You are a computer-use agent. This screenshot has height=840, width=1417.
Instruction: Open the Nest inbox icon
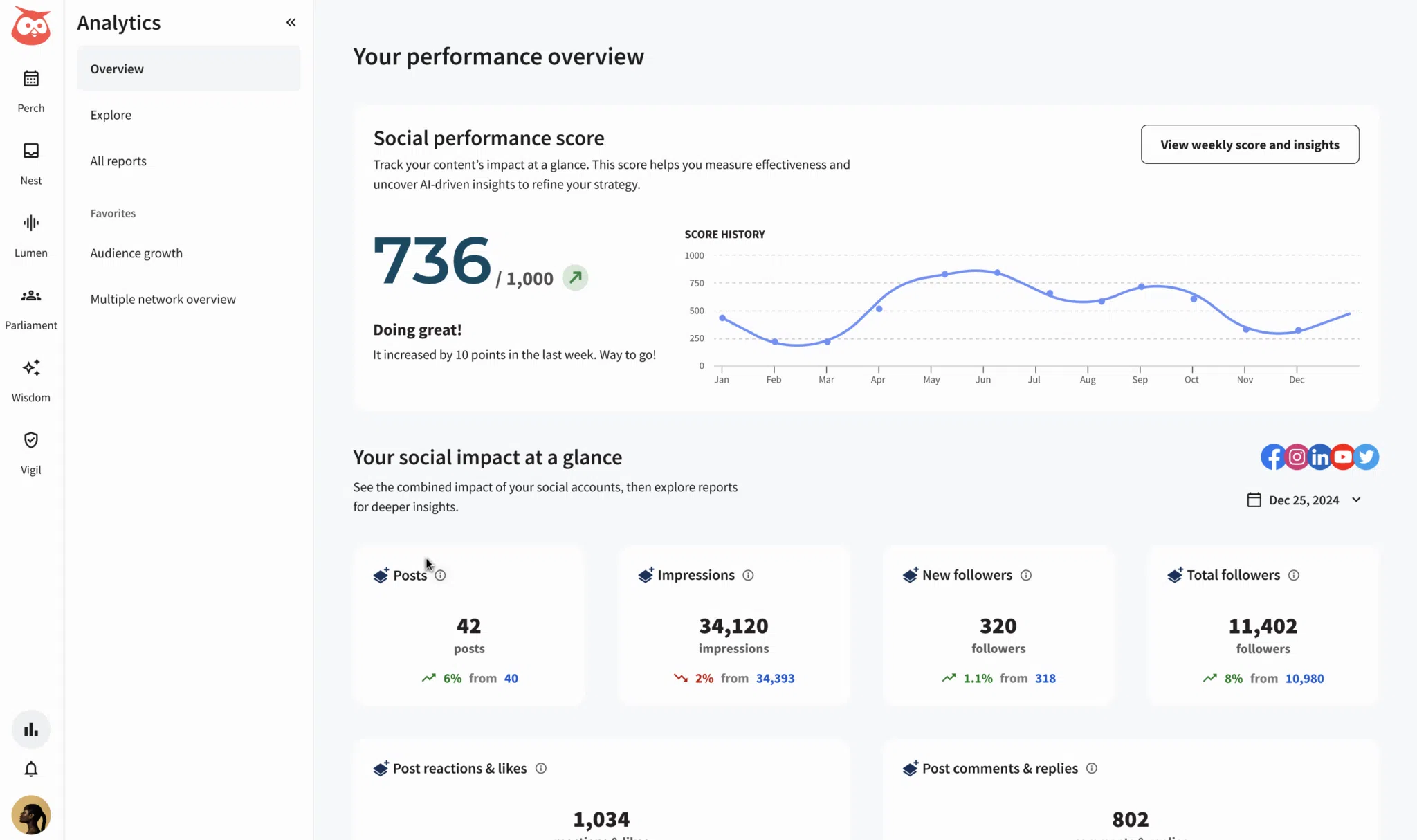pos(31,151)
